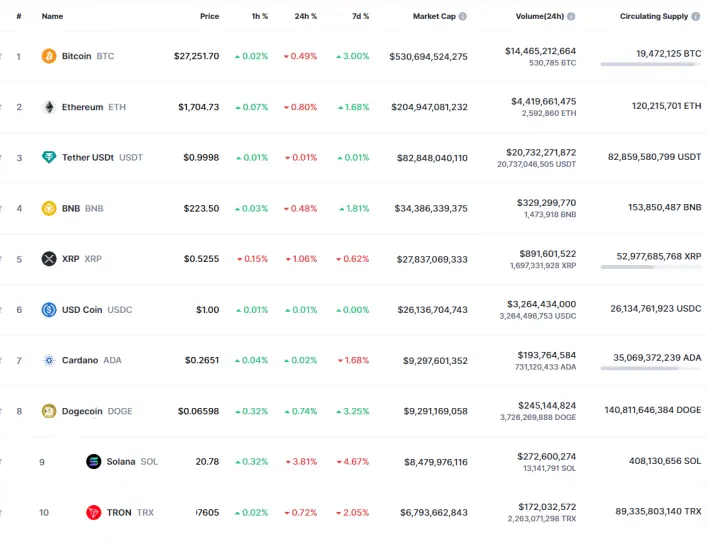The width and height of the screenshot is (707, 544).
Task: Click Bitcoin market cap $530,694,524,275
Action: [428, 56]
